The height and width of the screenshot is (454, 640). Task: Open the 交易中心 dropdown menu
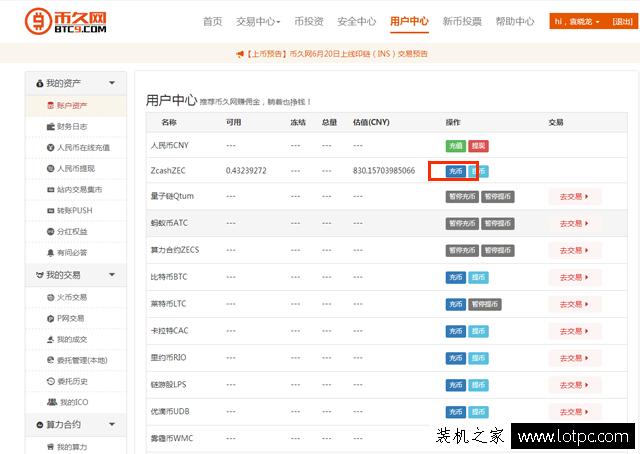coord(258,21)
